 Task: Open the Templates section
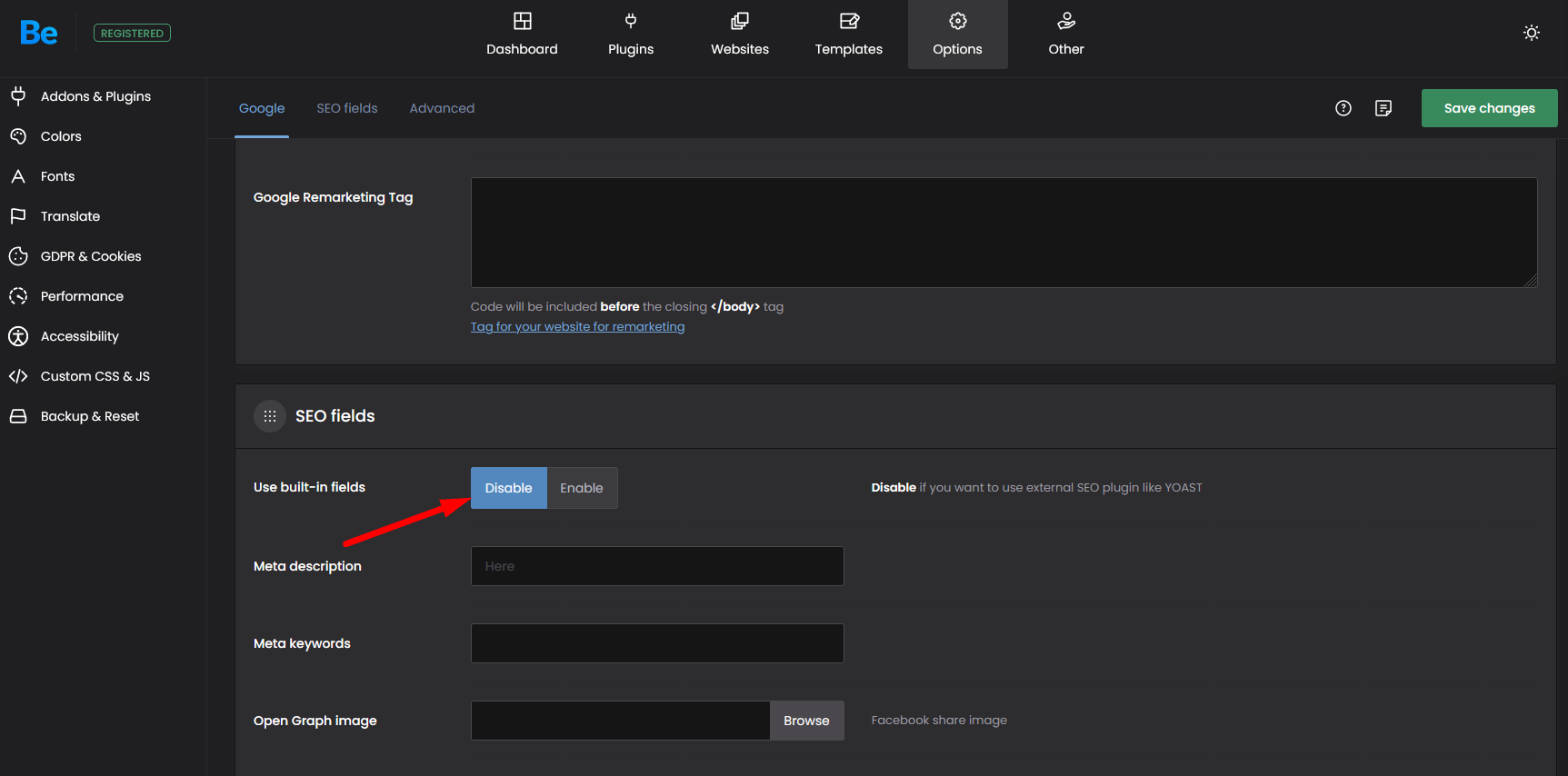click(x=849, y=35)
